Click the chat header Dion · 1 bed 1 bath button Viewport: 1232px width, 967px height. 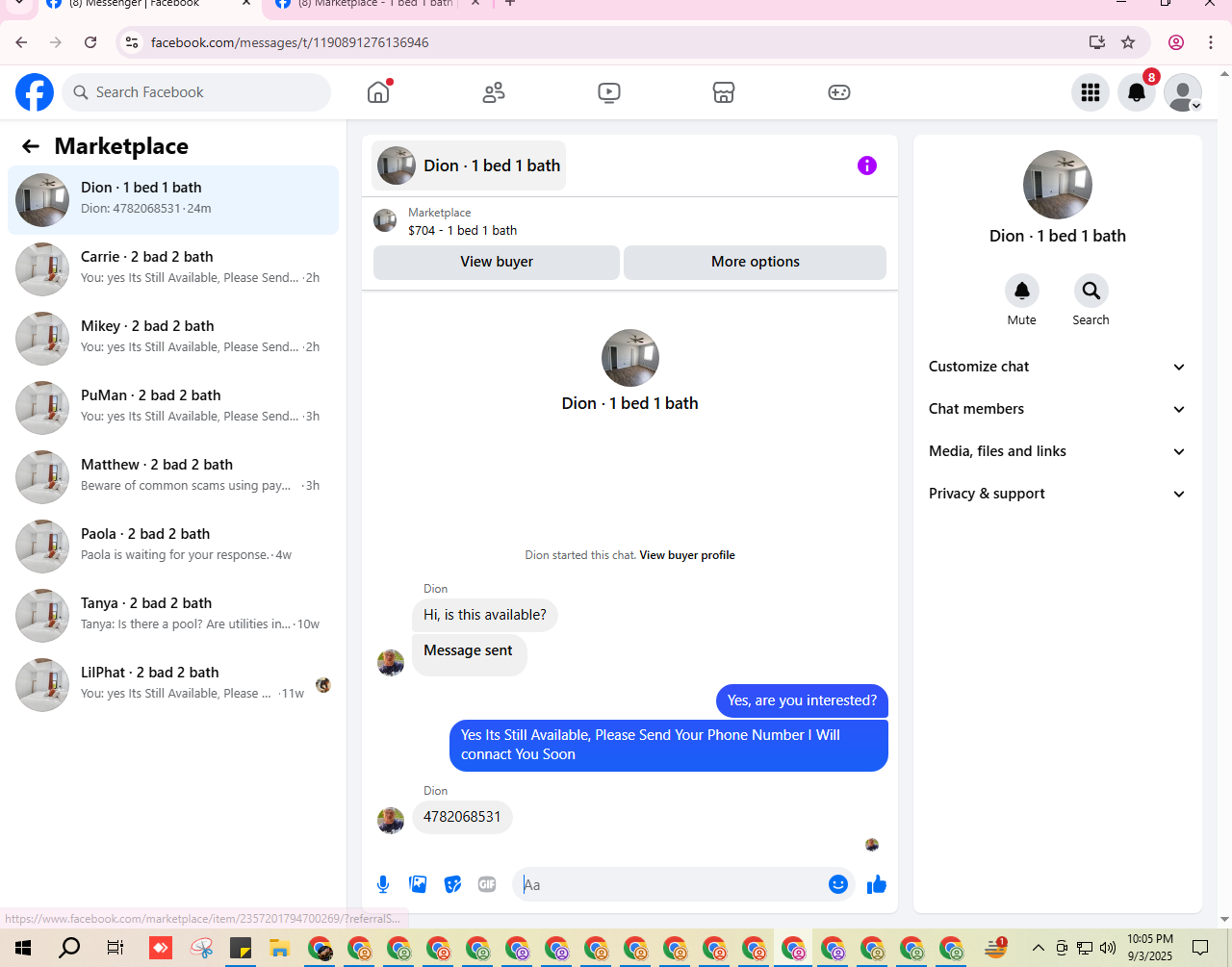click(x=469, y=165)
